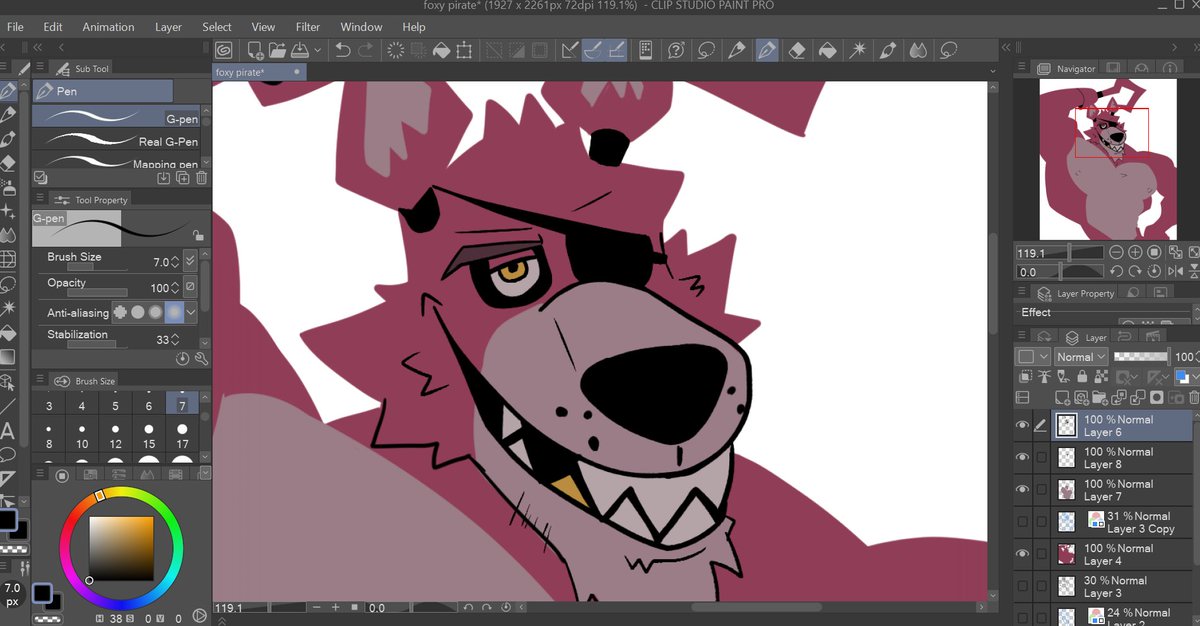Select brush size 12 preset
1200x626 pixels.
(115, 439)
